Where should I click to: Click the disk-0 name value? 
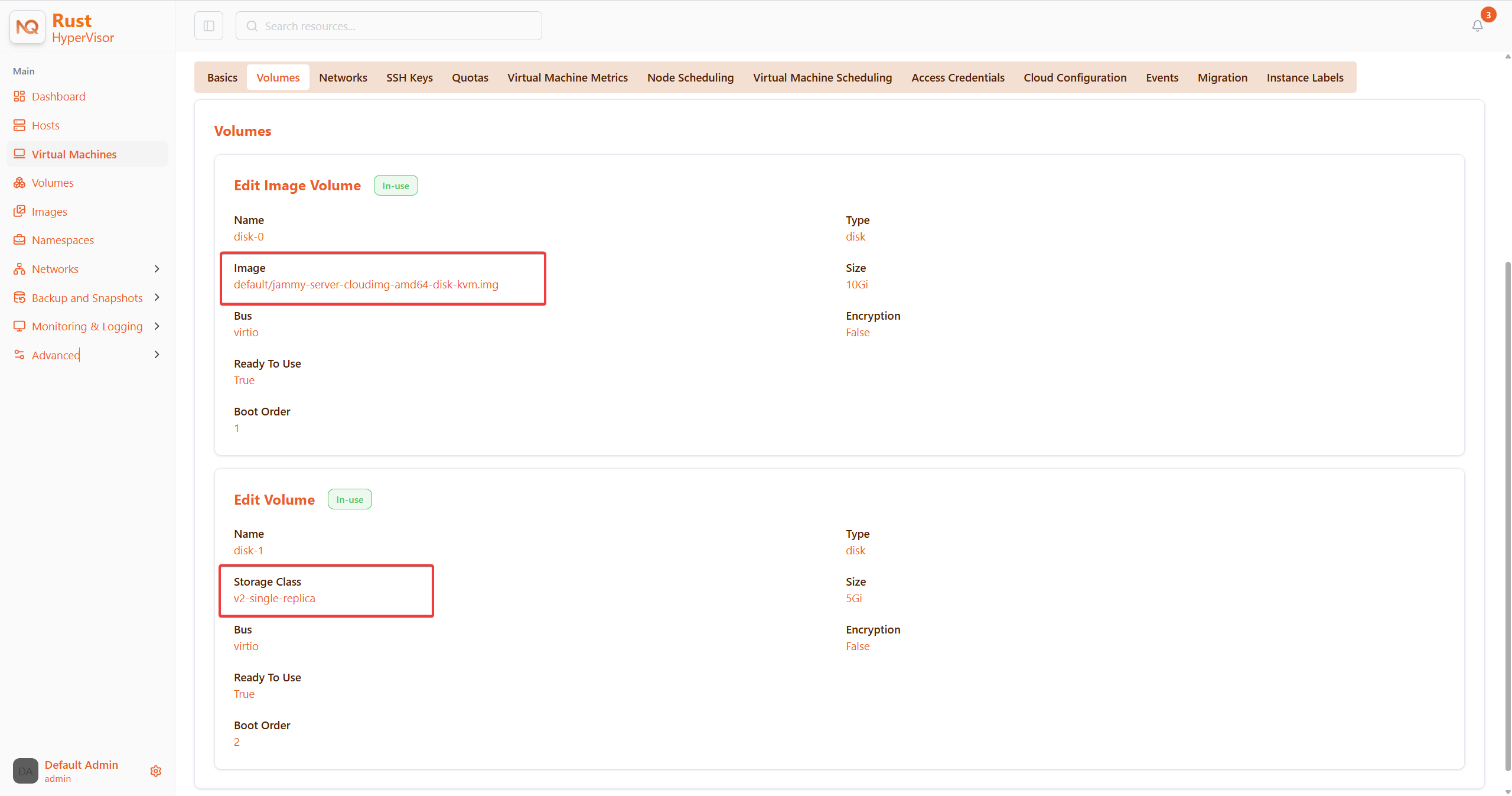click(x=249, y=236)
